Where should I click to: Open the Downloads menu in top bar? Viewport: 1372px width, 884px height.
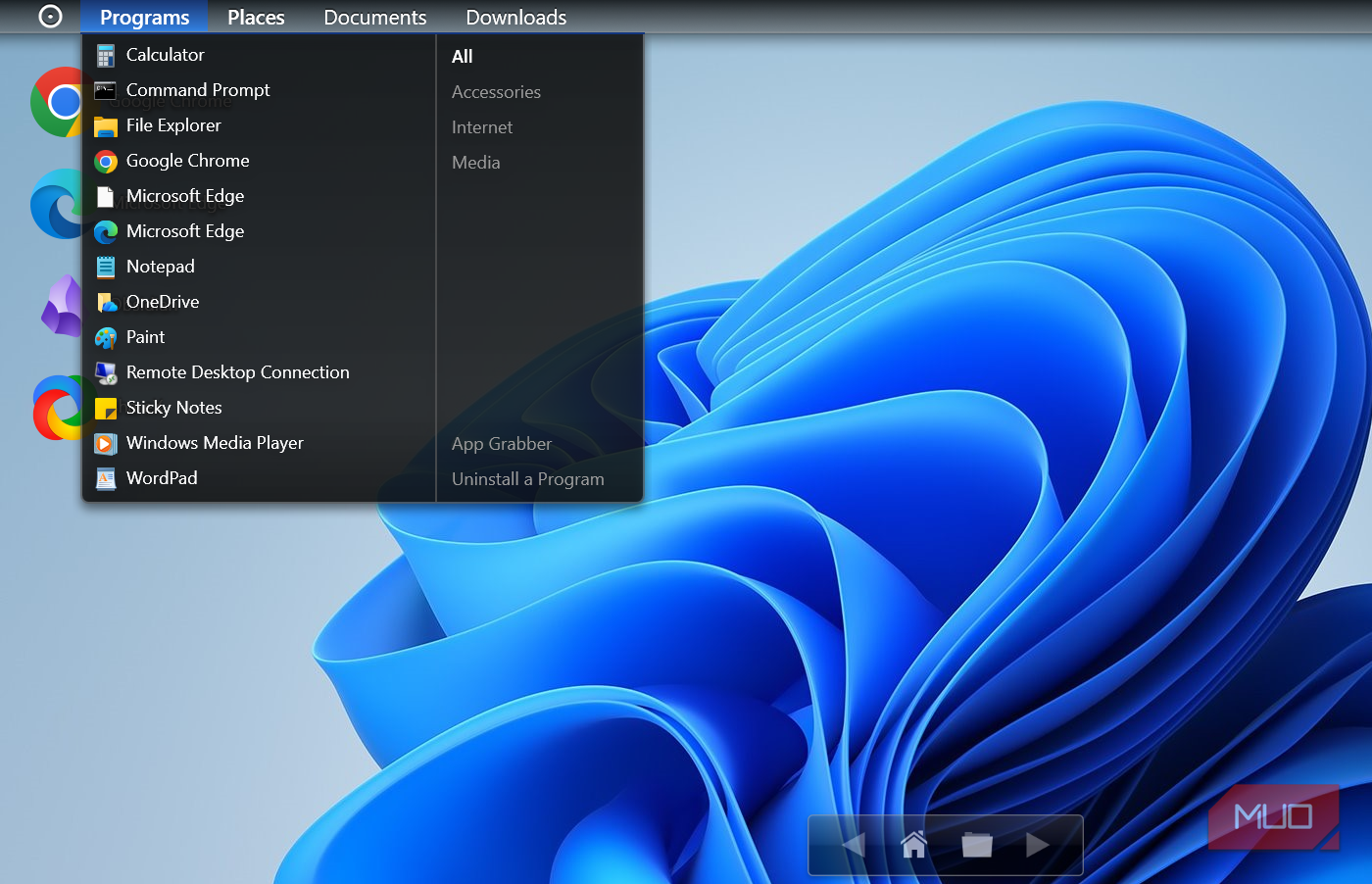[515, 18]
